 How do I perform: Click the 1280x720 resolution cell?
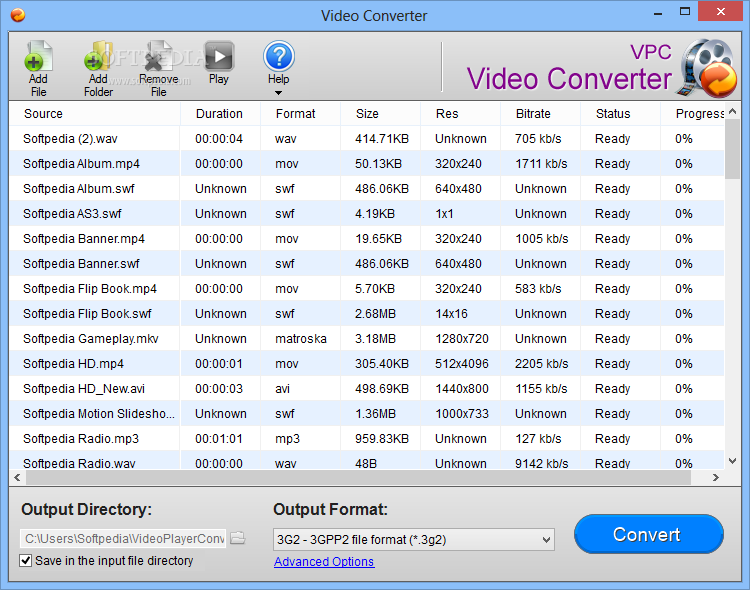point(462,339)
